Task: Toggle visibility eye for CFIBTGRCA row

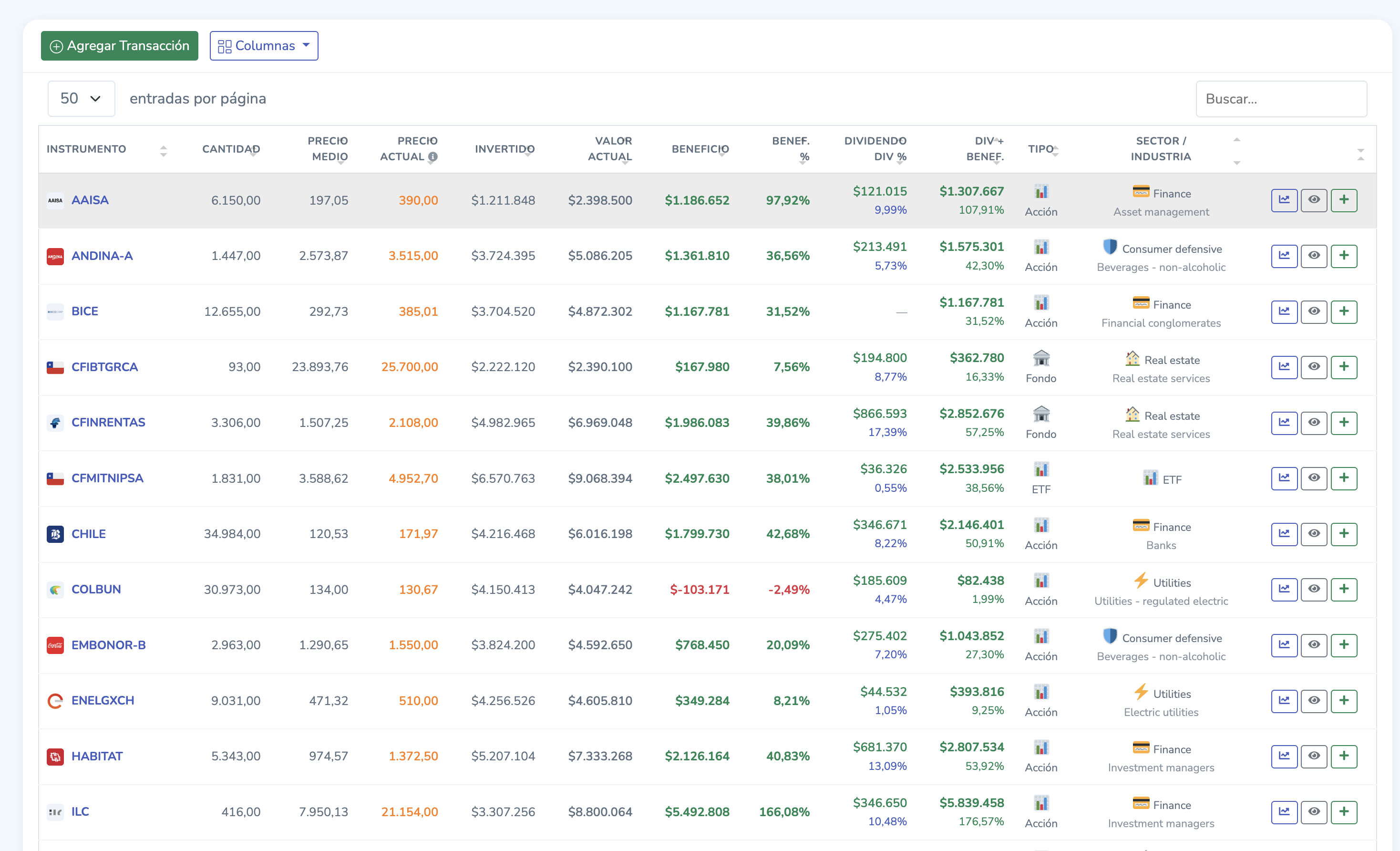Action: click(x=1314, y=367)
